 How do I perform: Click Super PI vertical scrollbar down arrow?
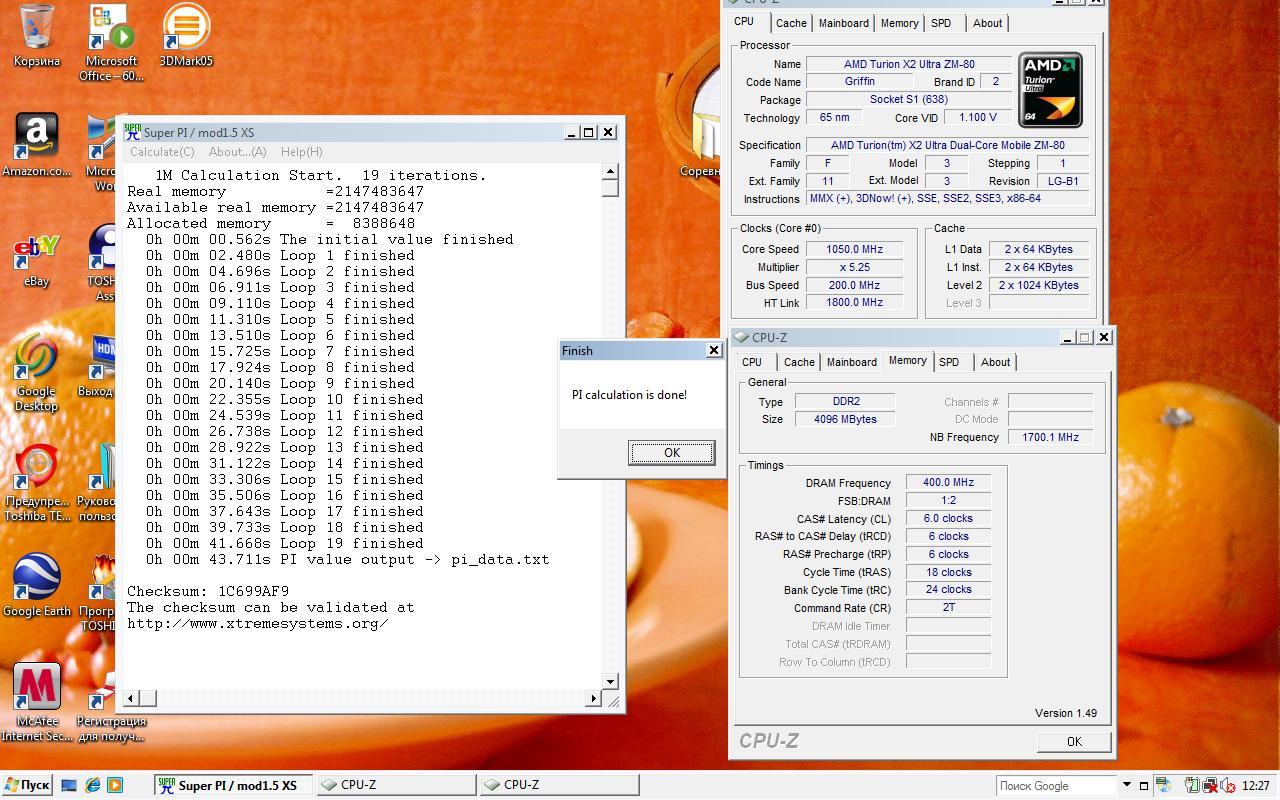coord(610,680)
